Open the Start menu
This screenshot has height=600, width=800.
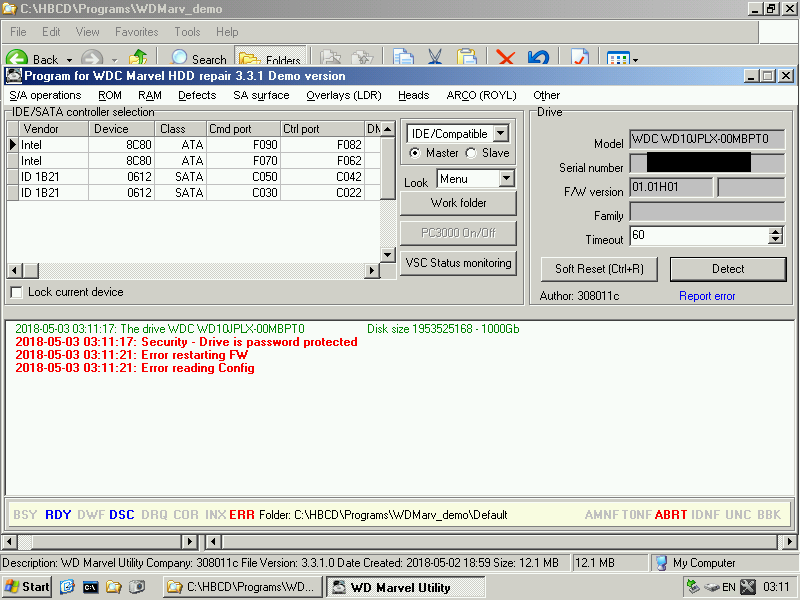(x=27, y=587)
